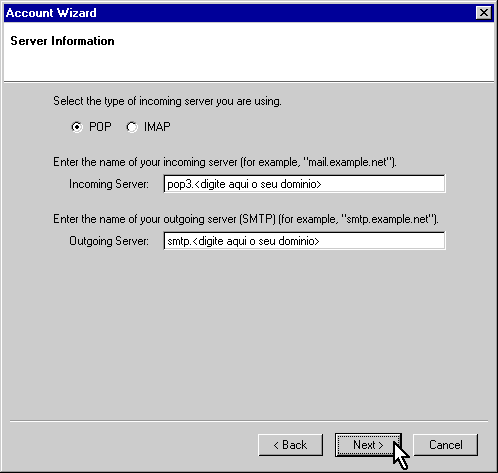
Task: Focus the Outgoing Server text field
Action: [x=304, y=241]
